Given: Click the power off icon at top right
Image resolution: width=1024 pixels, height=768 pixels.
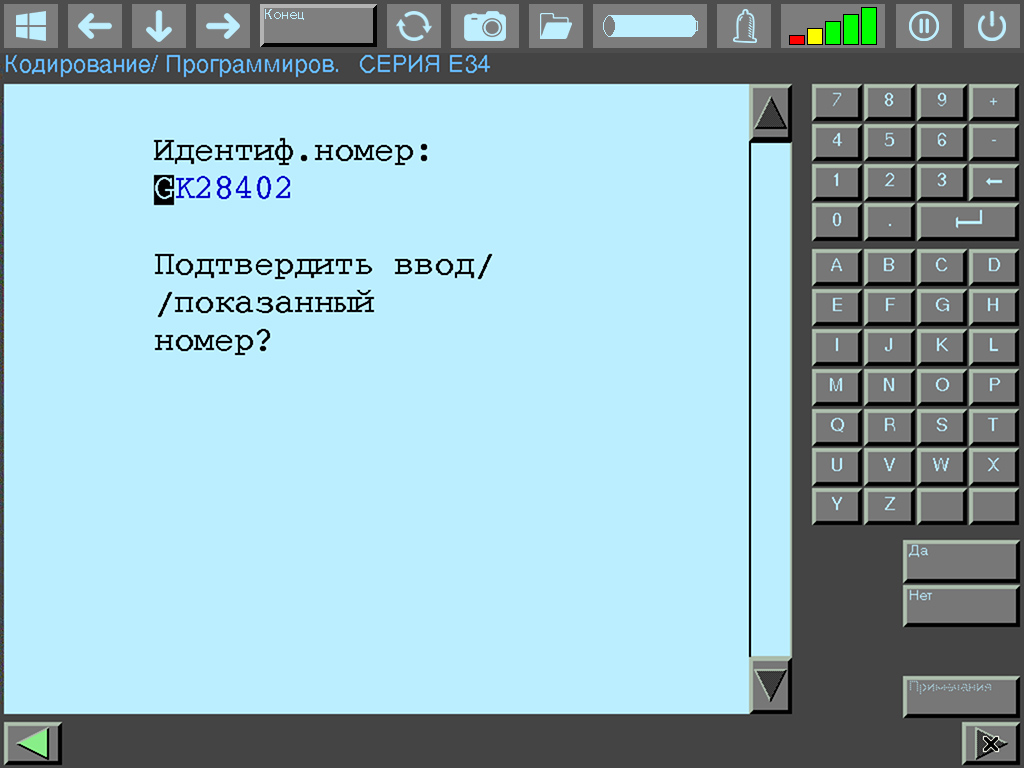Looking at the screenshot, I should click(991, 26).
